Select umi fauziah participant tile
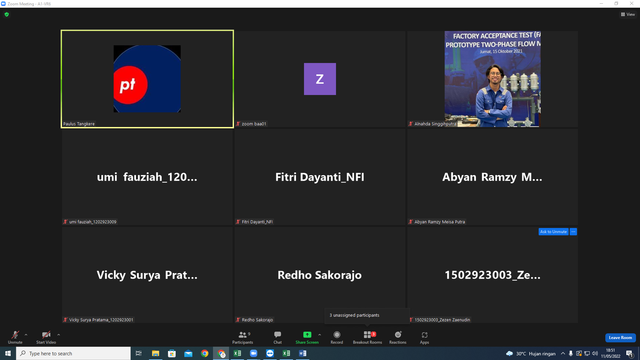This screenshot has height=360, width=640. click(147, 177)
